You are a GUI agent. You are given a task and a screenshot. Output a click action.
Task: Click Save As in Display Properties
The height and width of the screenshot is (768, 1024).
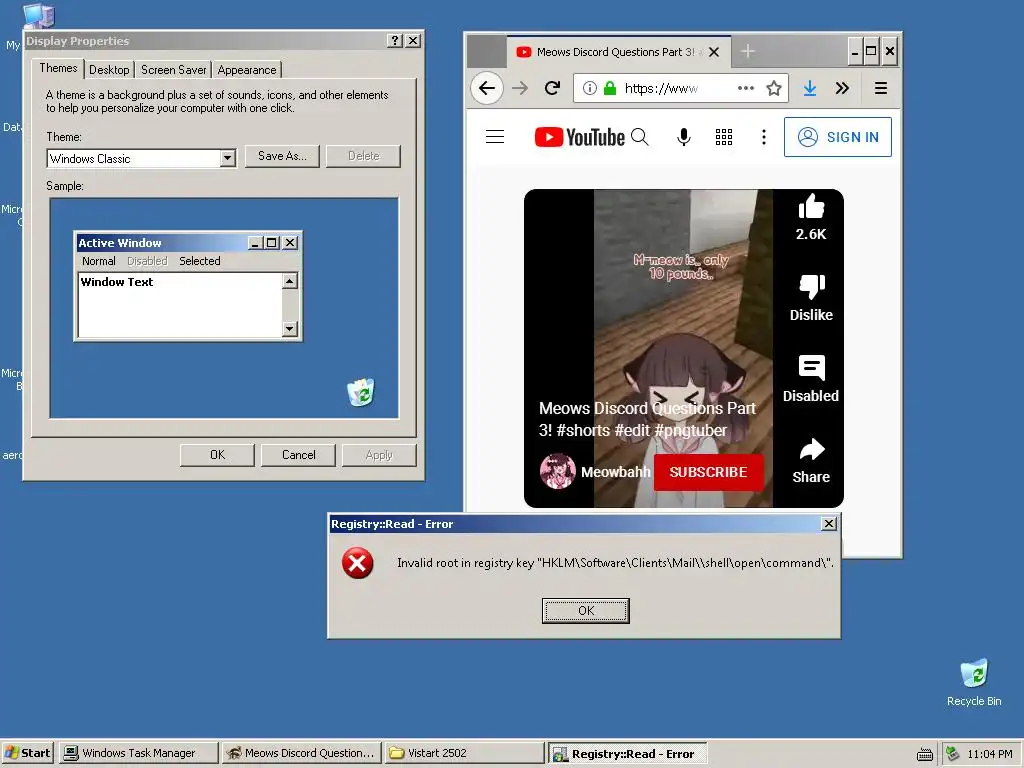point(282,156)
